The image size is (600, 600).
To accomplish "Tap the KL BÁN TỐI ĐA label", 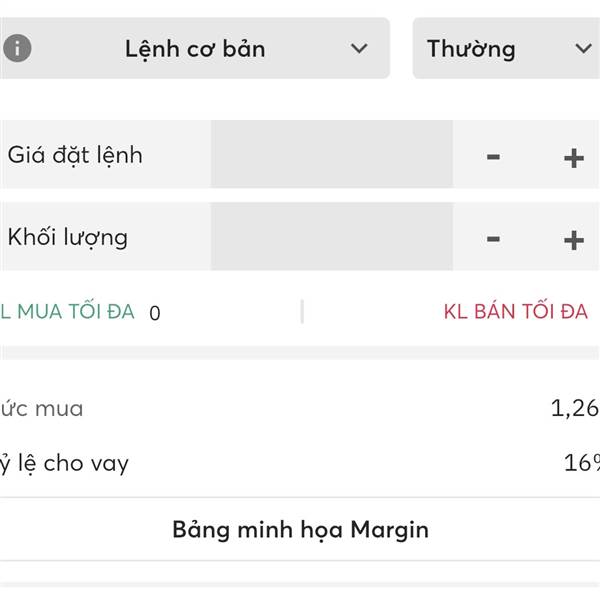I will click(x=515, y=311).
